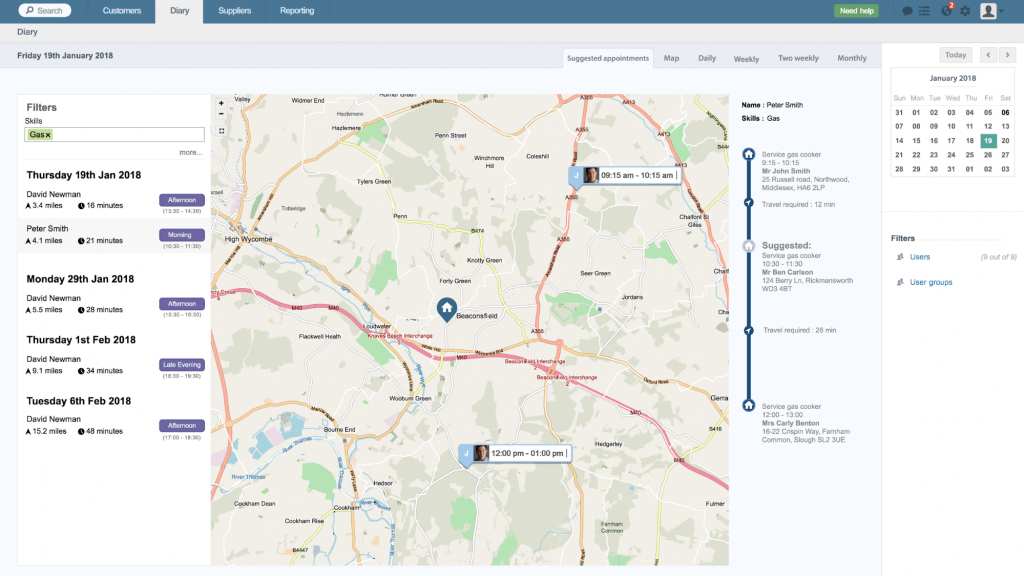1024x576 pixels.
Task: Open the Suppliers tab
Action: (x=234, y=11)
